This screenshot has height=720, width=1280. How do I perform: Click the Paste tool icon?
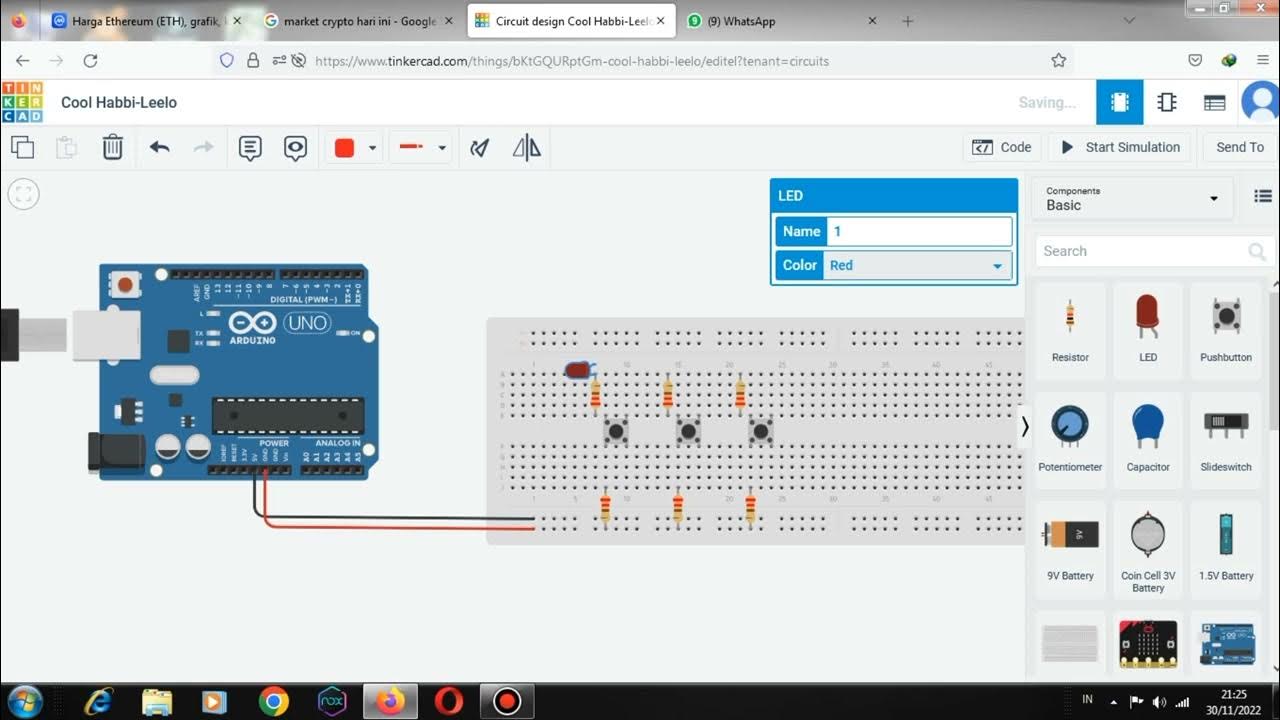(67, 147)
